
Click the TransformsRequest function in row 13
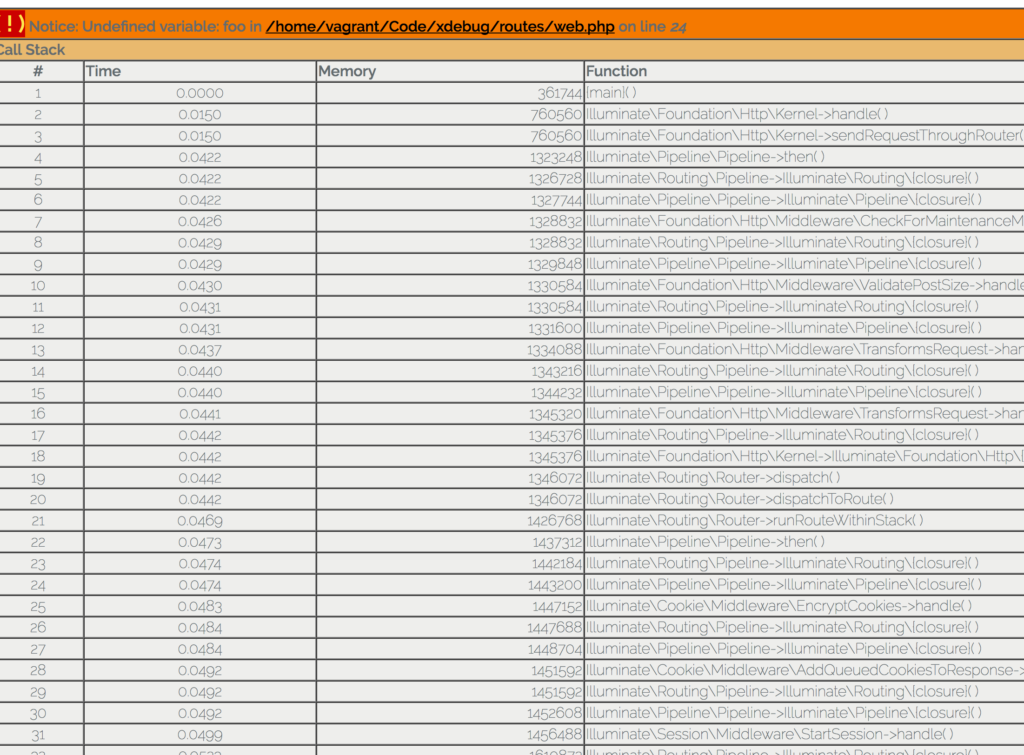pyautogui.click(x=805, y=349)
